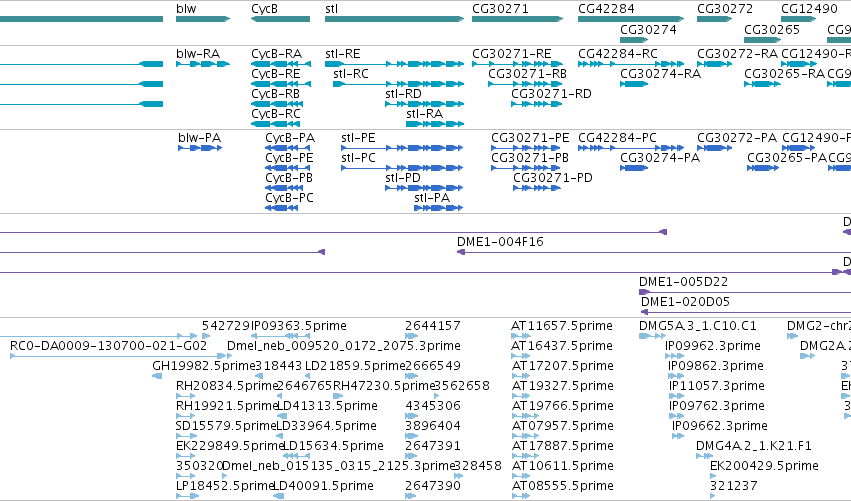Click the LD41313.5prime EST label
This screenshot has width=851, height=501.
(327, 407)
